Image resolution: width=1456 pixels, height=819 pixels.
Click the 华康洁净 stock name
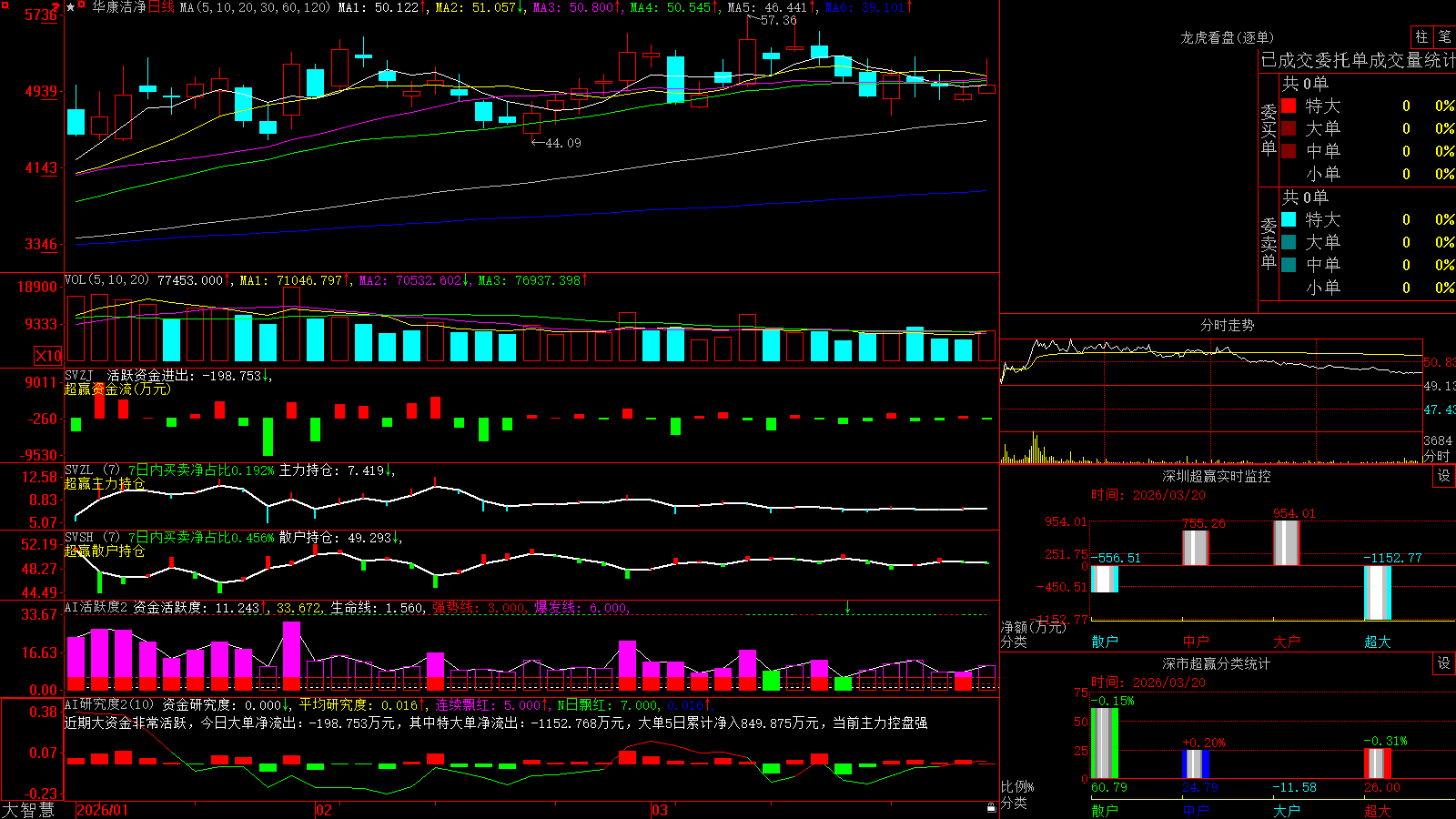pos(118,7)
